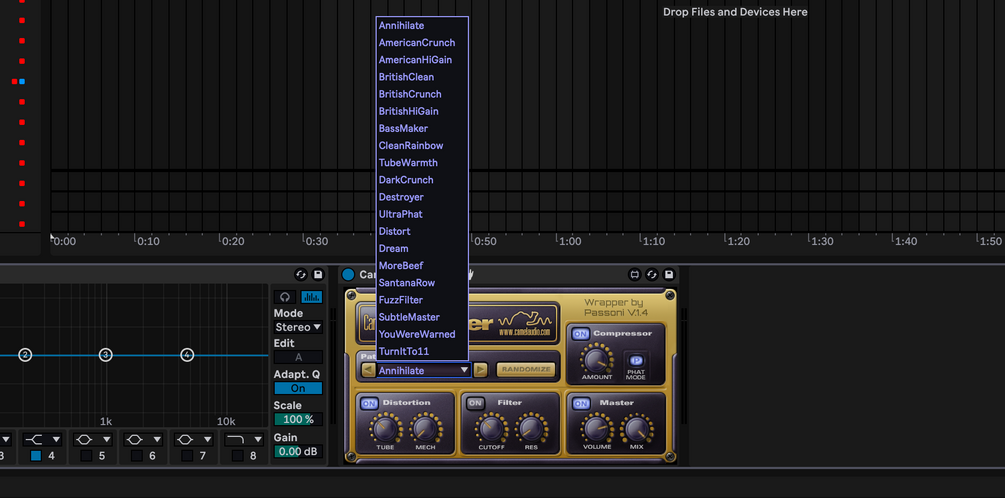The width and height of the screenshot is (1005, 498).
Task: Click the 0:10 timeline ruler marker
Action: 149,242
